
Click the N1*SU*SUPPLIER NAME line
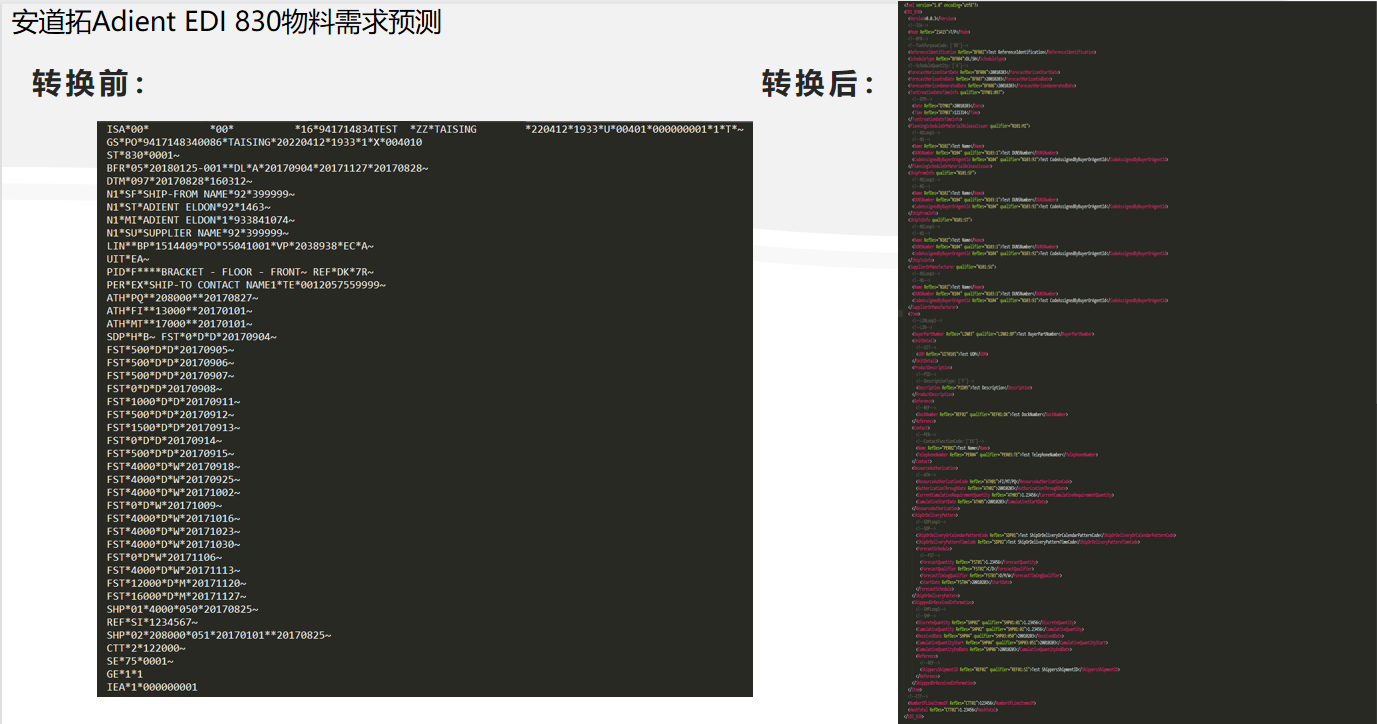pos(197,233)
